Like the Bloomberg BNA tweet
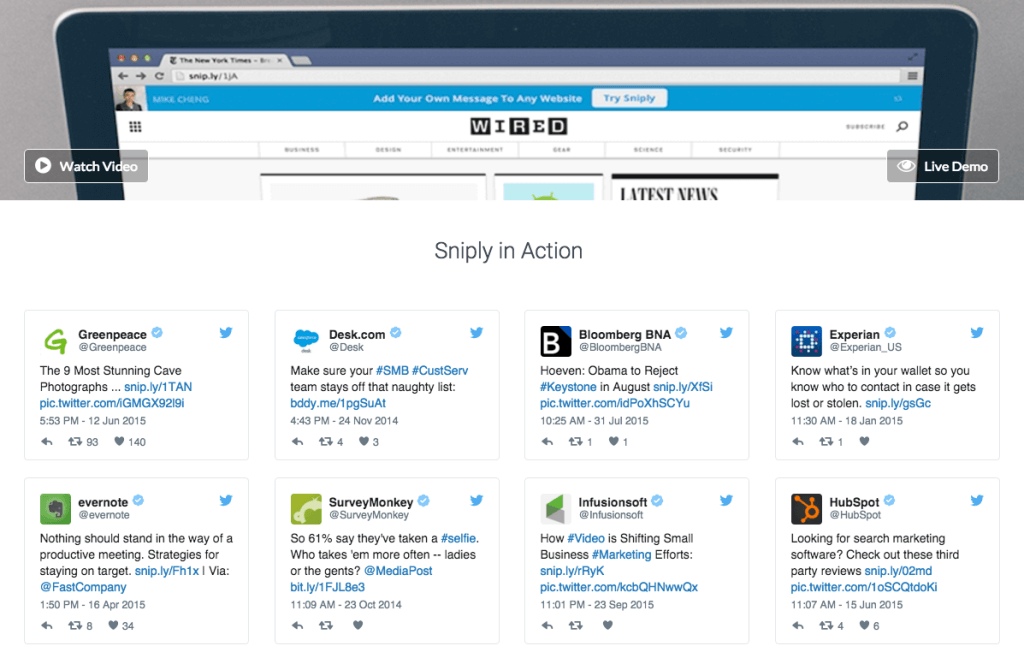Screen dimensions: 1024x658 point(613,441)
